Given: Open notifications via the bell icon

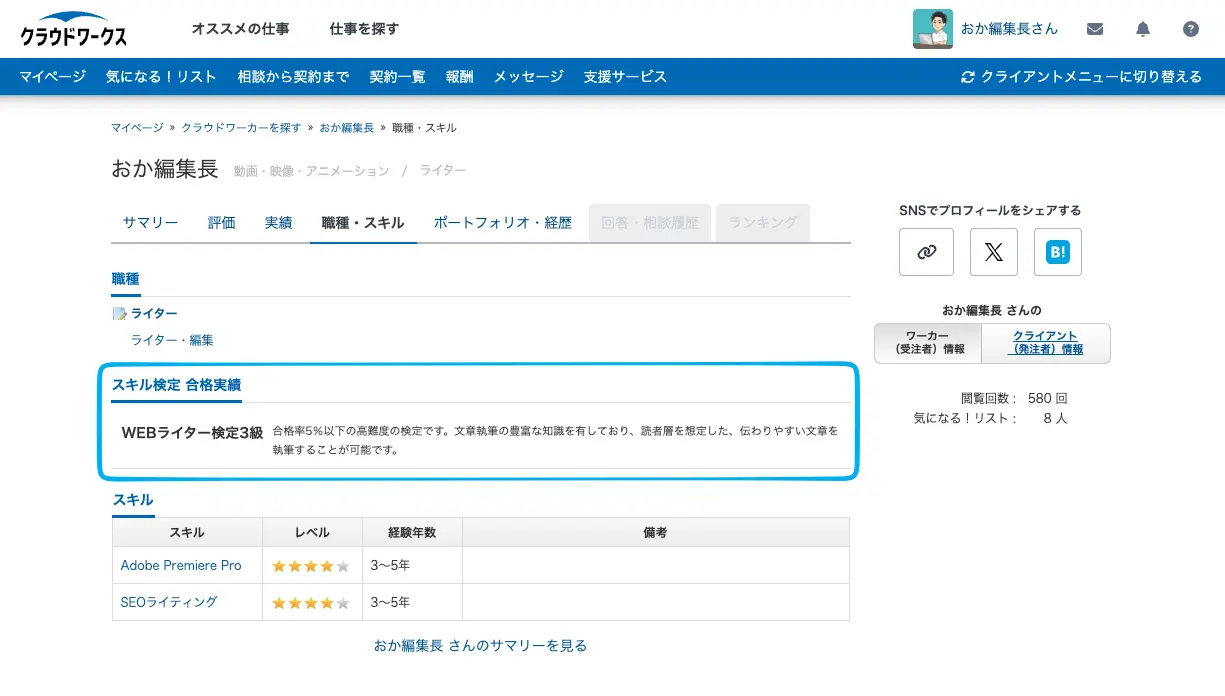Looking at the screenshot, I should pyautogui.click(x=1143, y=29).
